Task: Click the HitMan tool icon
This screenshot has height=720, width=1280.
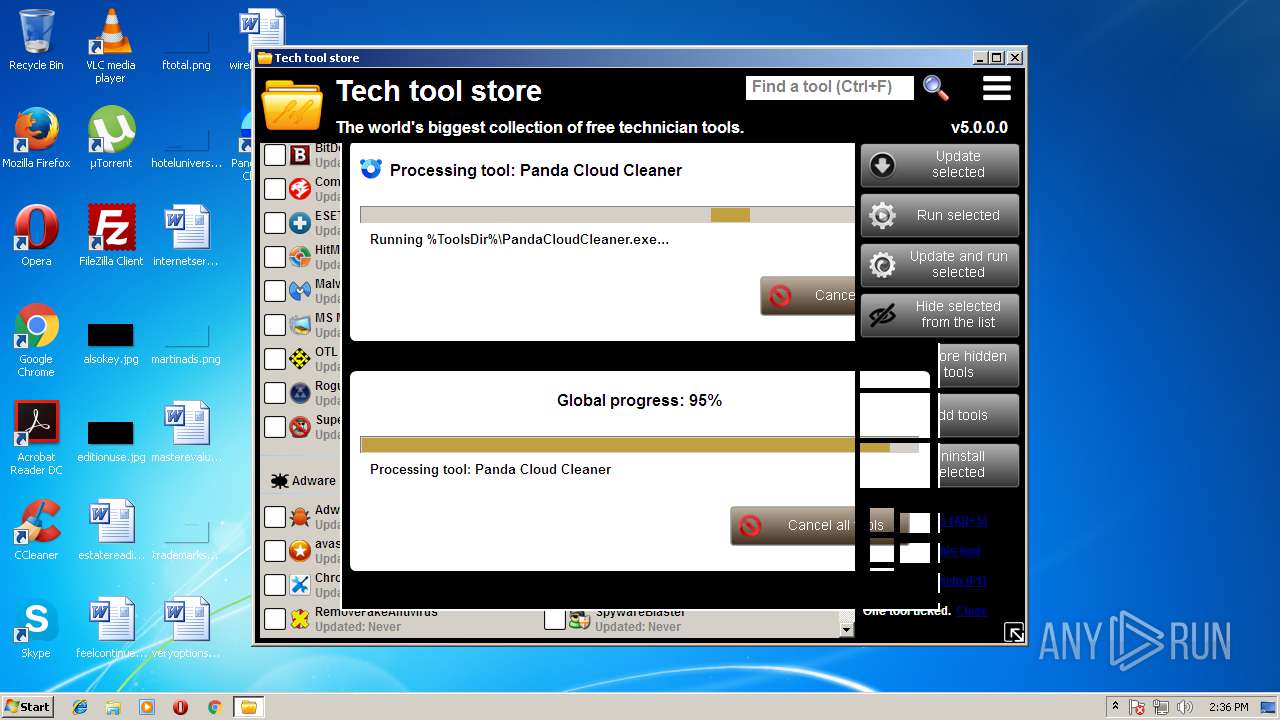Action: [300, 257]
